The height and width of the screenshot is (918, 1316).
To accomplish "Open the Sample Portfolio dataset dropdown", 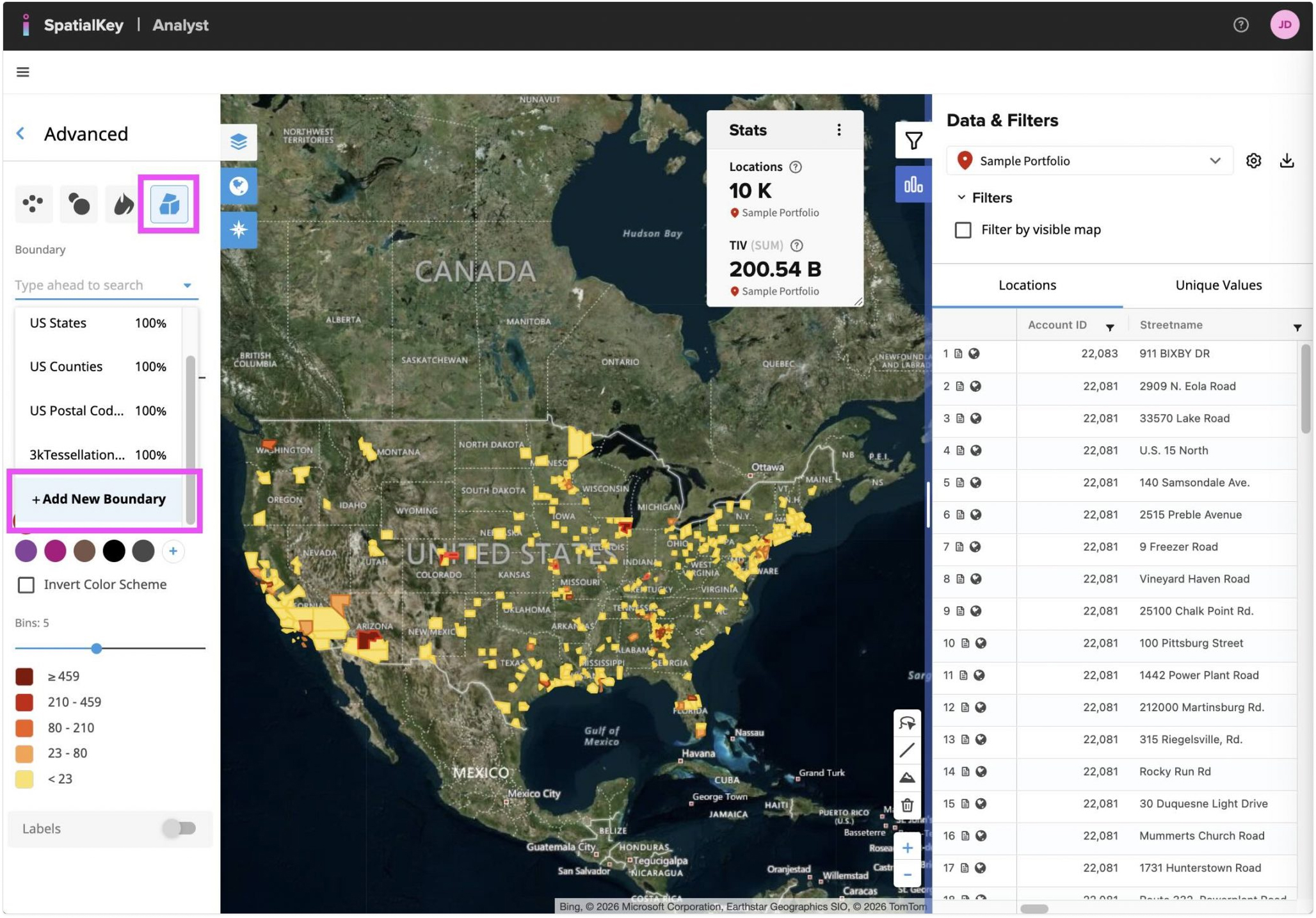I will pos(1089,161).
